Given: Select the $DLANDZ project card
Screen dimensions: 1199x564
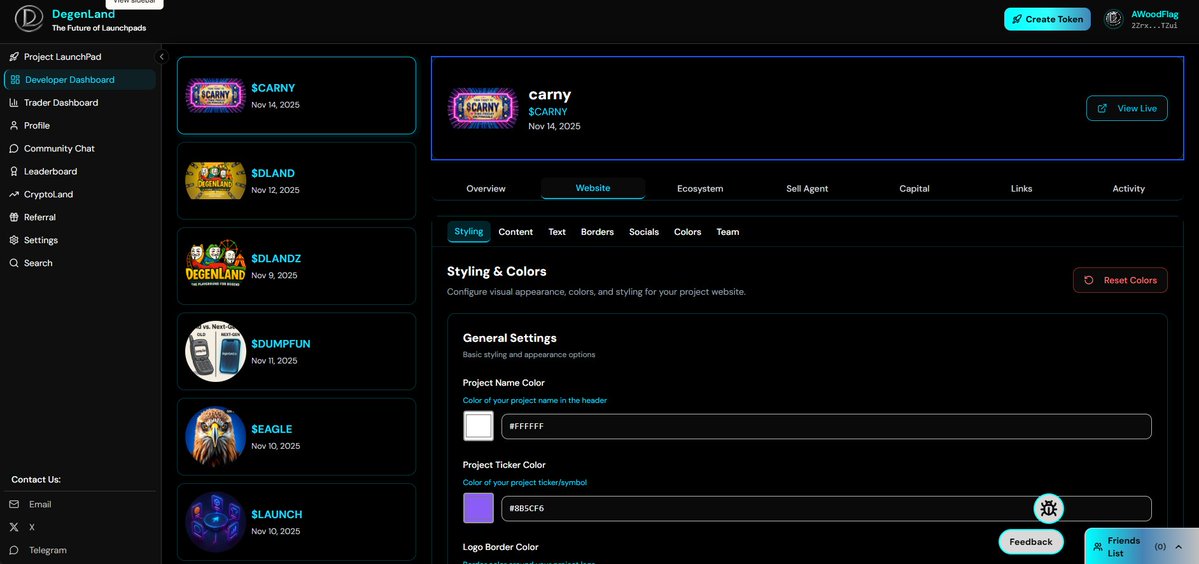Looking at the screenshot, I should pos(297,266).
